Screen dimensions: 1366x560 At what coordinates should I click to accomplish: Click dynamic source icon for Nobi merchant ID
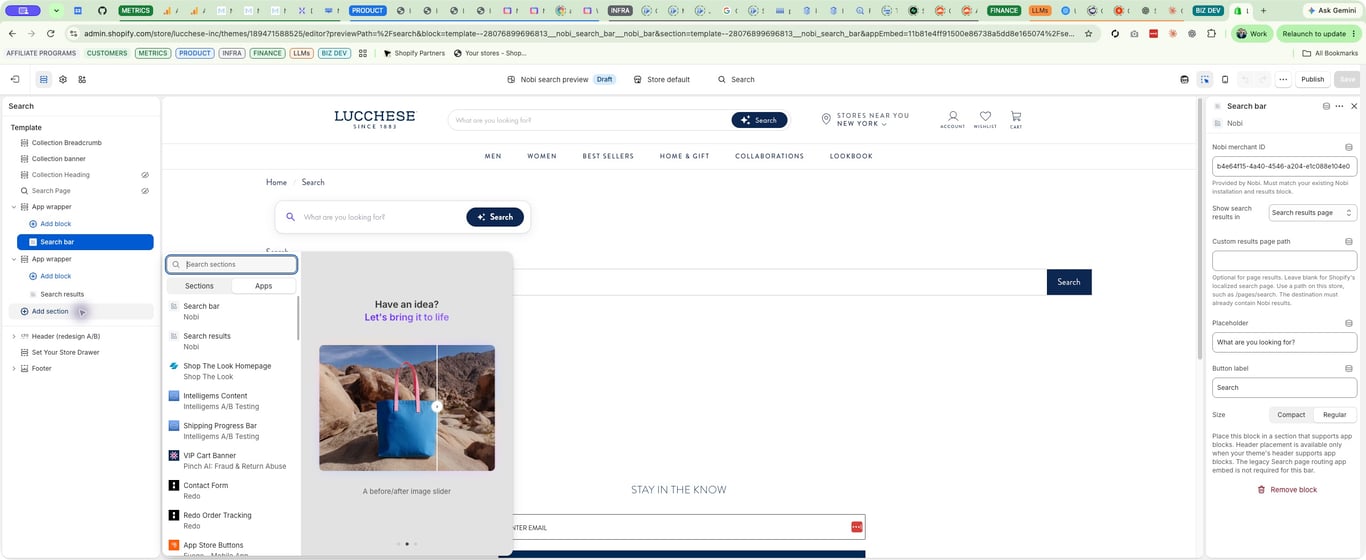[1349, 147]
